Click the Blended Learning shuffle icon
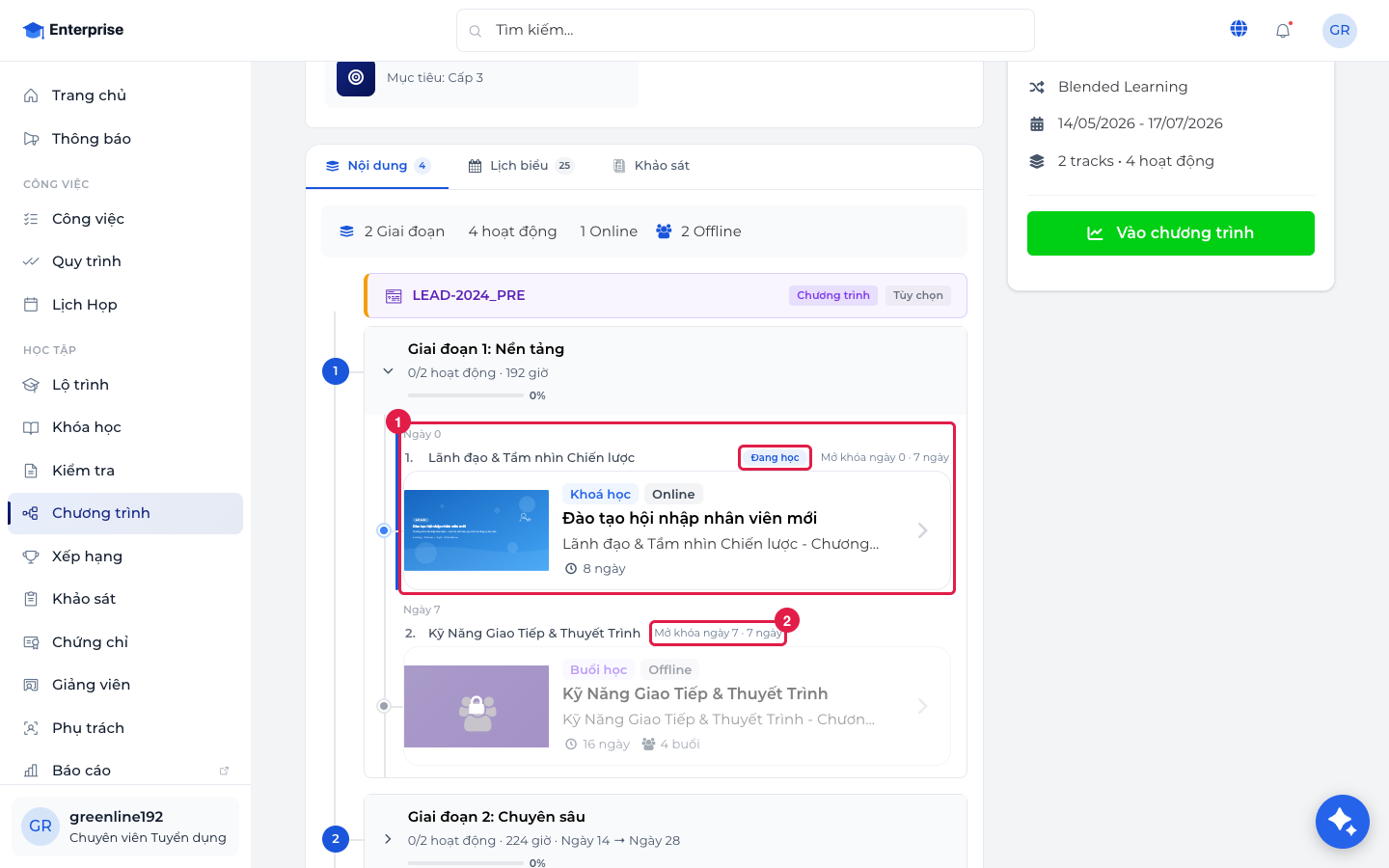Image resolution: width=1389 pixels, height=868 pixels. pos(1037,87)
